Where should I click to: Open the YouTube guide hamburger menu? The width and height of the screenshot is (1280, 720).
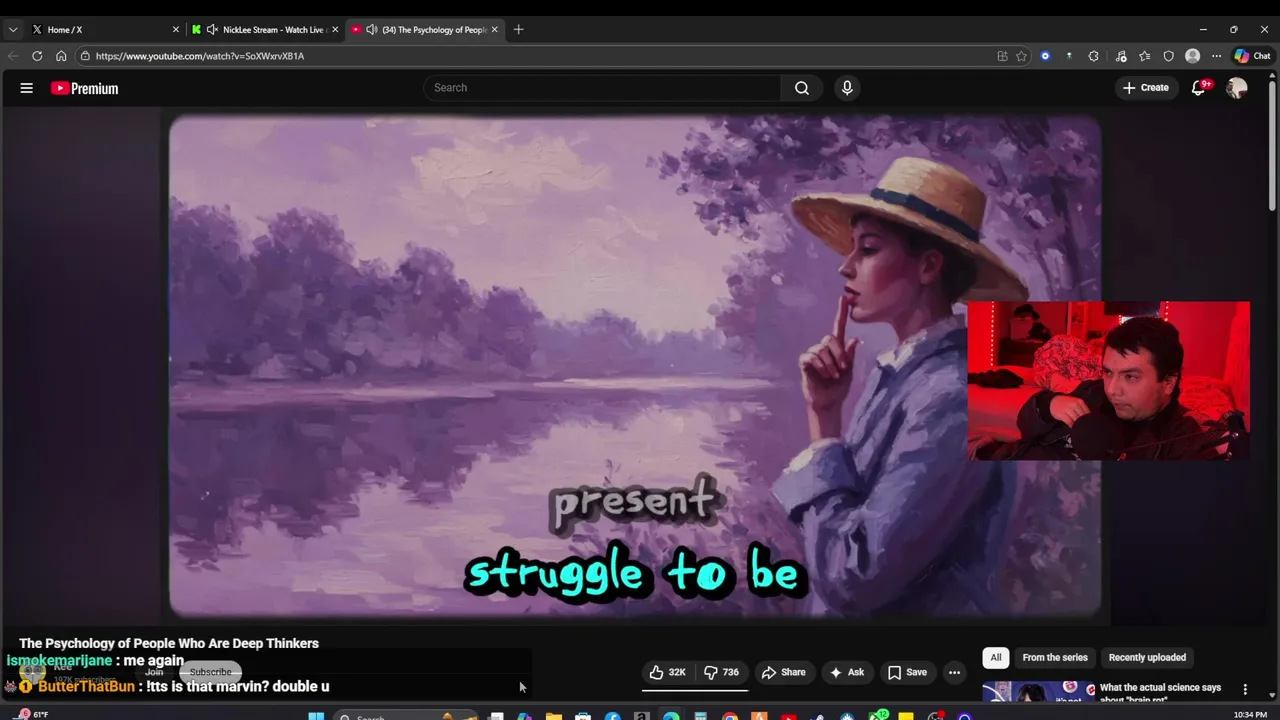[27, 88]
